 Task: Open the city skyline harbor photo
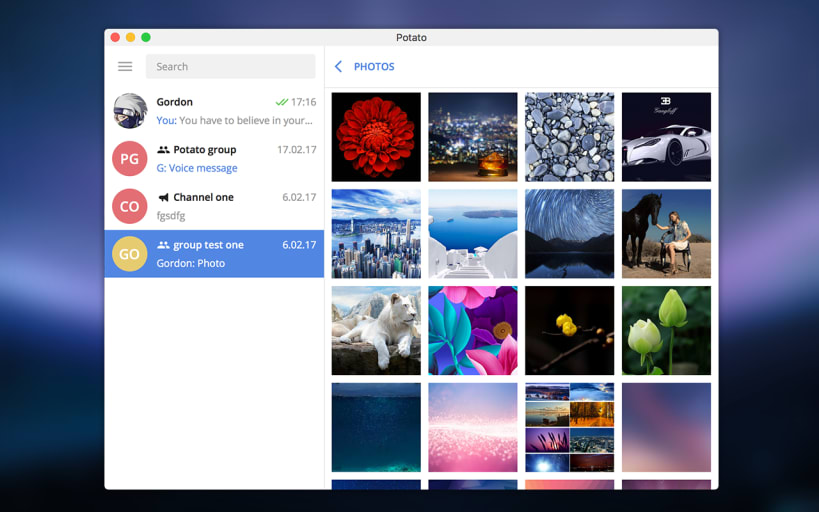pyautogui.click(x=376, y=234)
